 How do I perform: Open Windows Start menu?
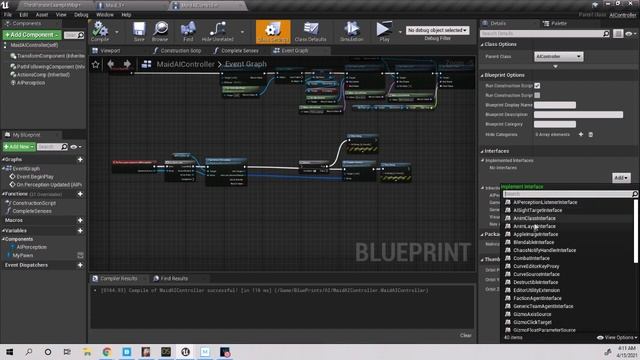(x=9, y=352)
